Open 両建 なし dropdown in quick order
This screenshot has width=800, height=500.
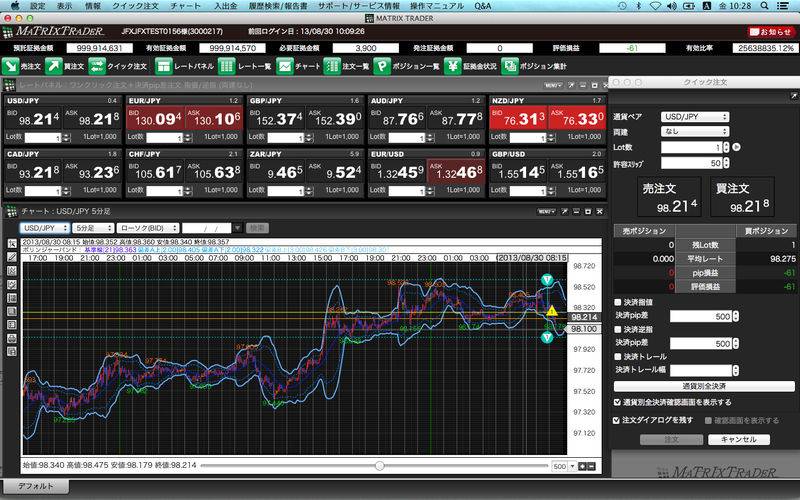coord(695,132)
